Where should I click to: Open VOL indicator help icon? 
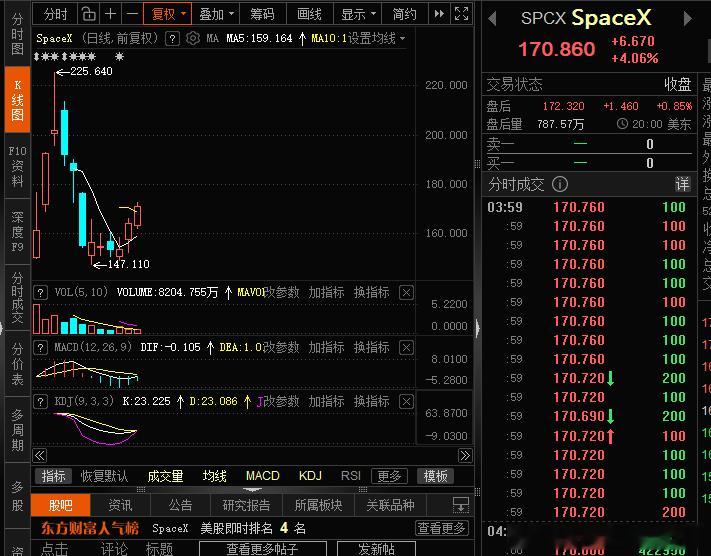[40, 293]
